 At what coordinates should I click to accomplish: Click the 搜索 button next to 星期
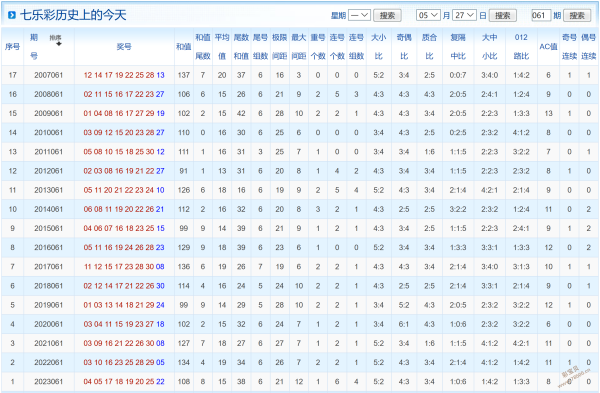387,15
